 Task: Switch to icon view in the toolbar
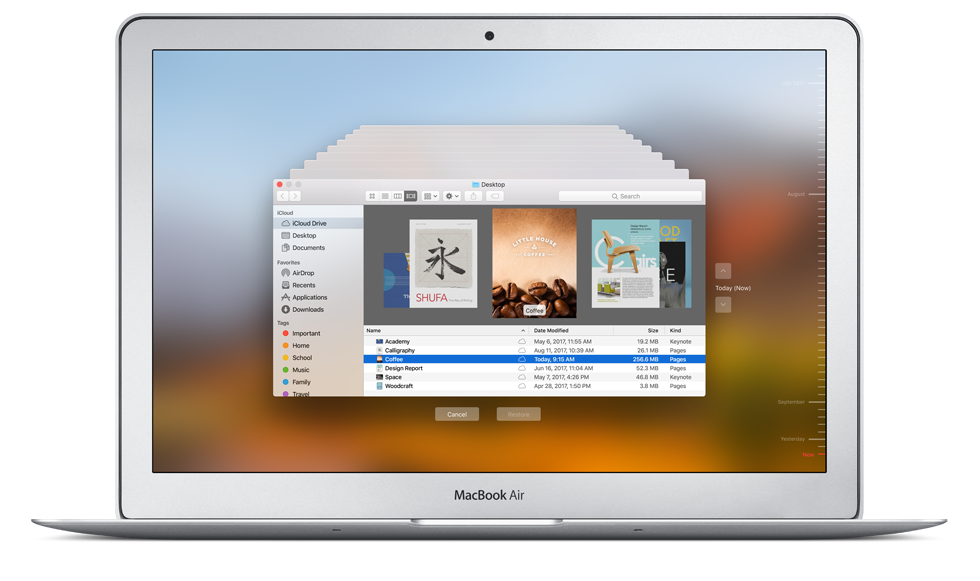click(372, 196)
